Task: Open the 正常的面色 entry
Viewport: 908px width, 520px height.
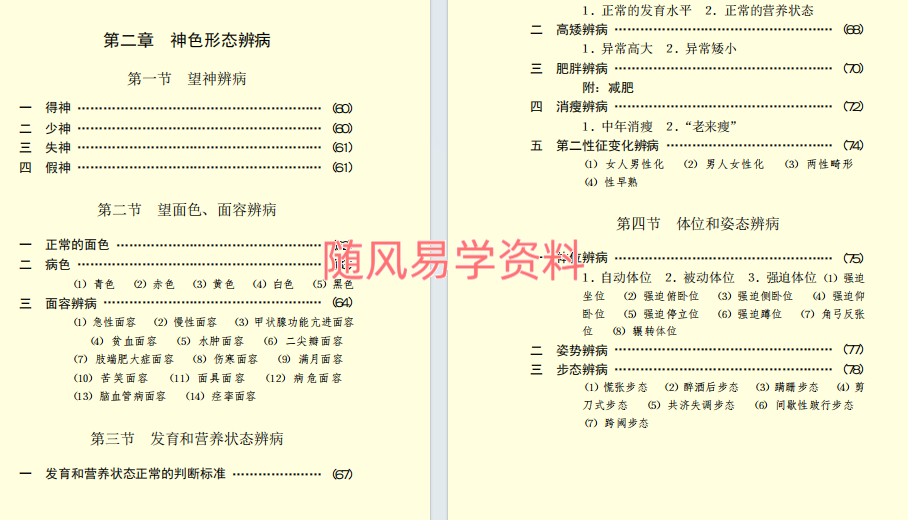Action: (x=77, y=245)
